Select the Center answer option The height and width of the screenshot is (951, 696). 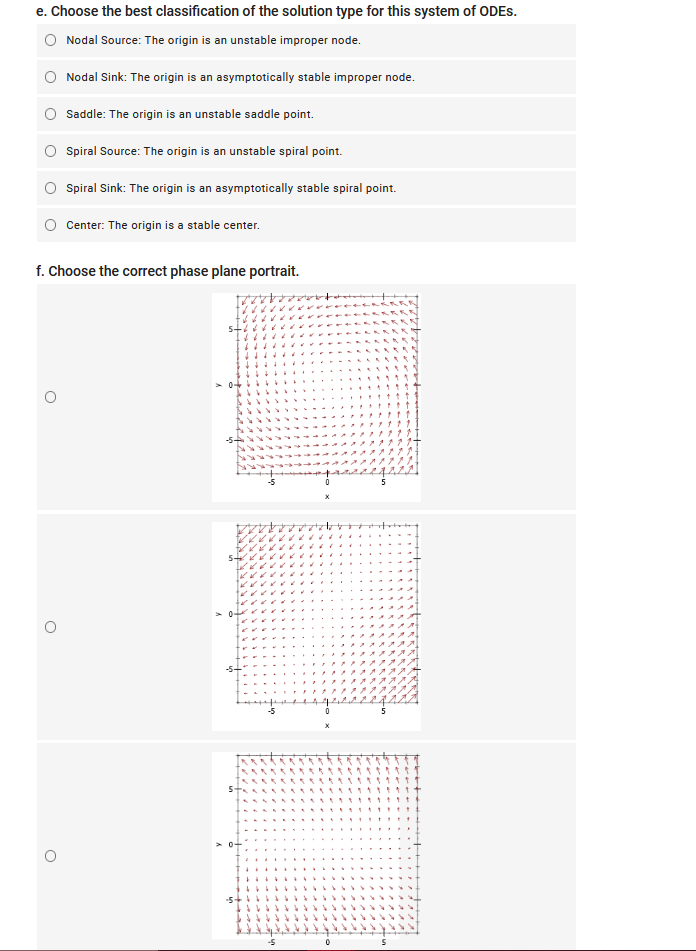tap(50, 225)
